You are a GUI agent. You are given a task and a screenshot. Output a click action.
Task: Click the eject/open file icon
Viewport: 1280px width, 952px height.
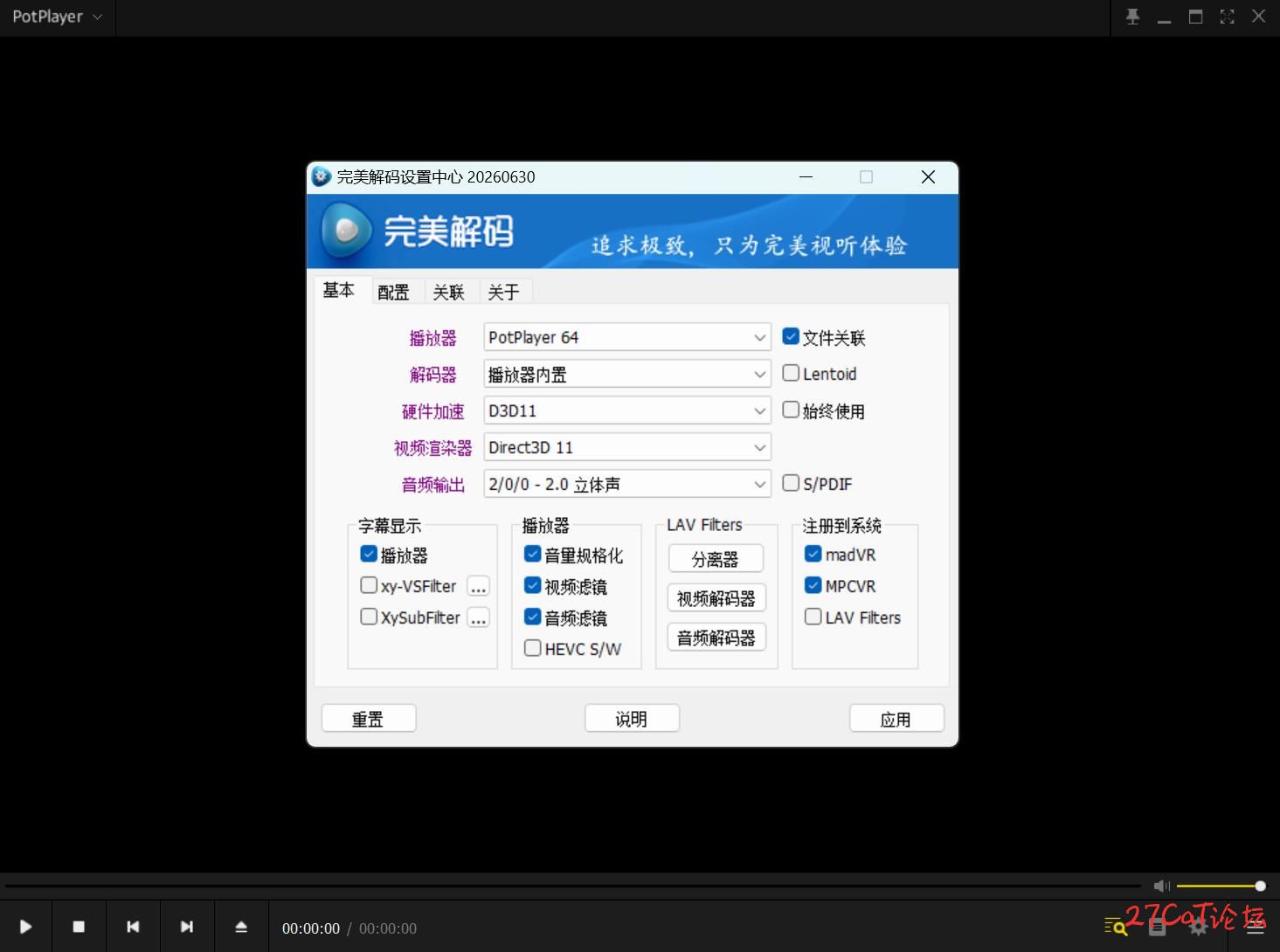(241, 927)
